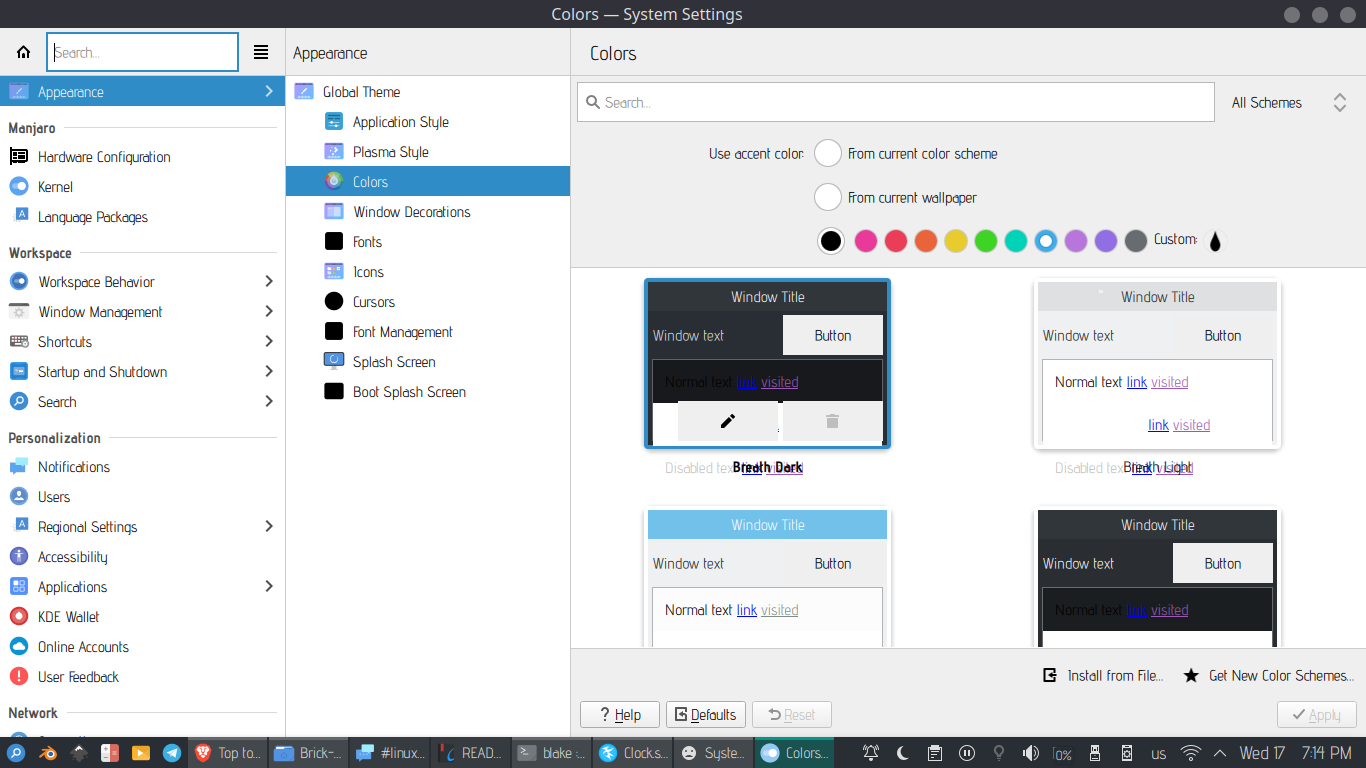Pick the green accent color swatch
Screen dimensions: 1366x768
(986, 241)
